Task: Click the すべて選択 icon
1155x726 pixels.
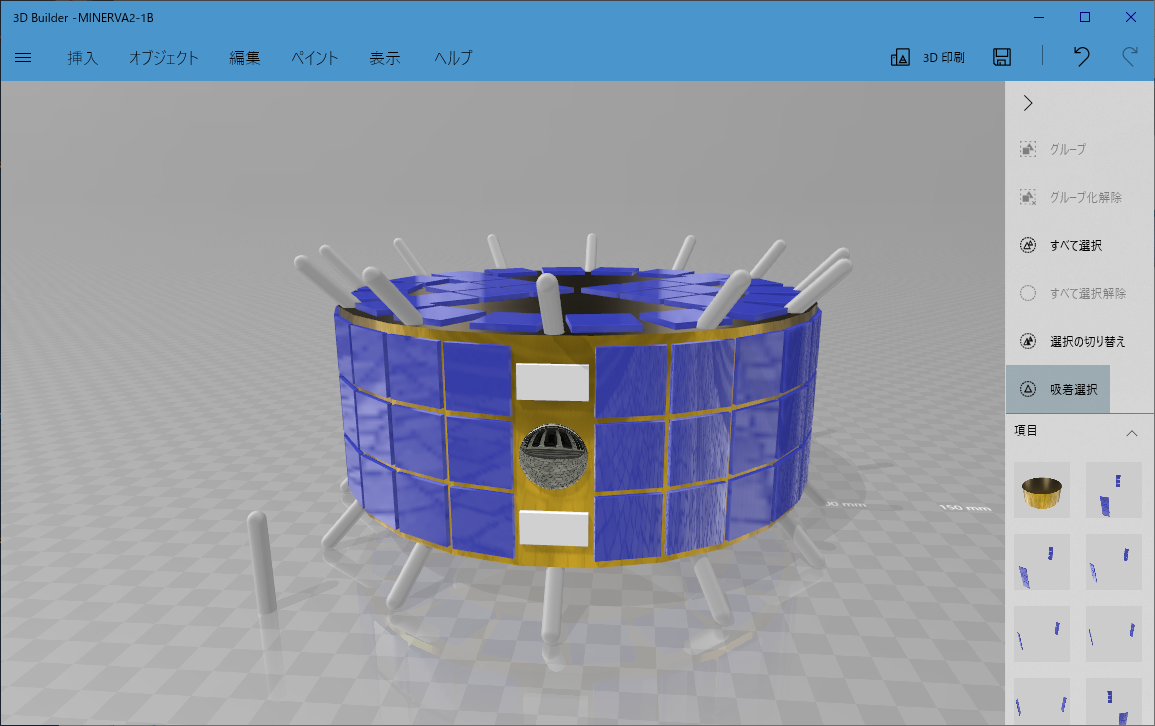Action: (x=1028, y=245)
